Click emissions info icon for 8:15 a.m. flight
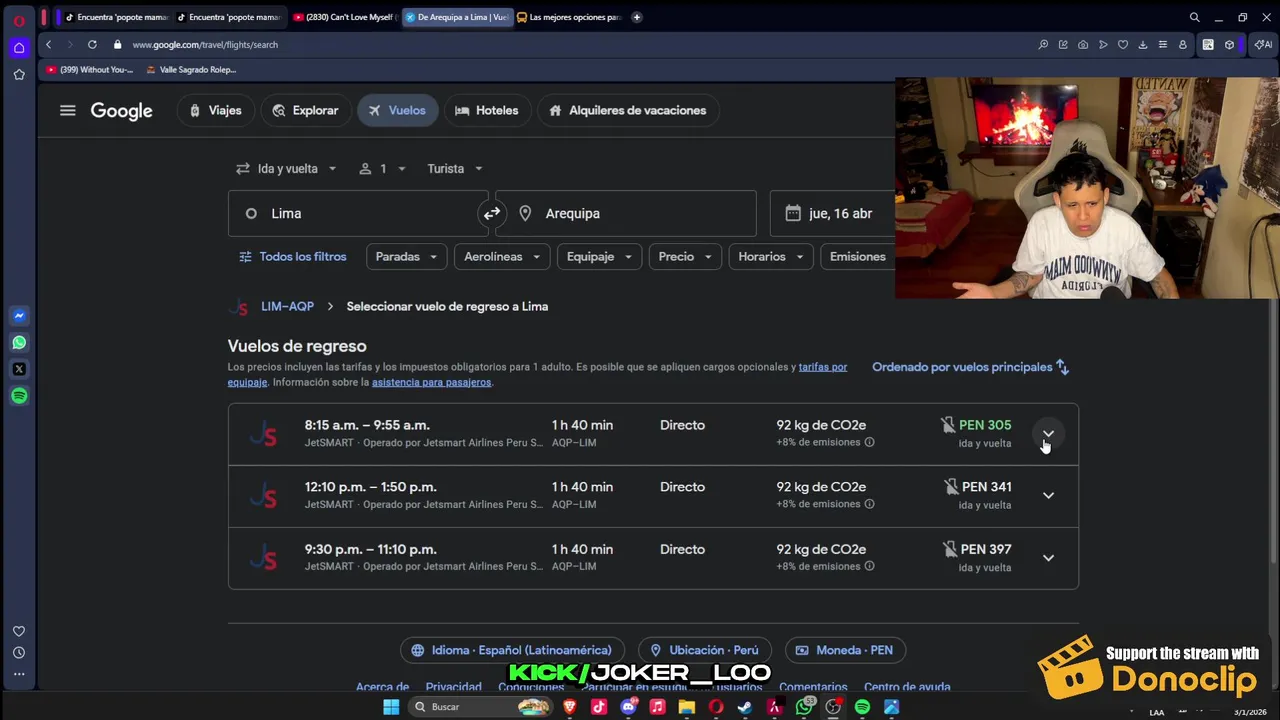Screen dimensions: 1280x720 (x=869, y=442)
